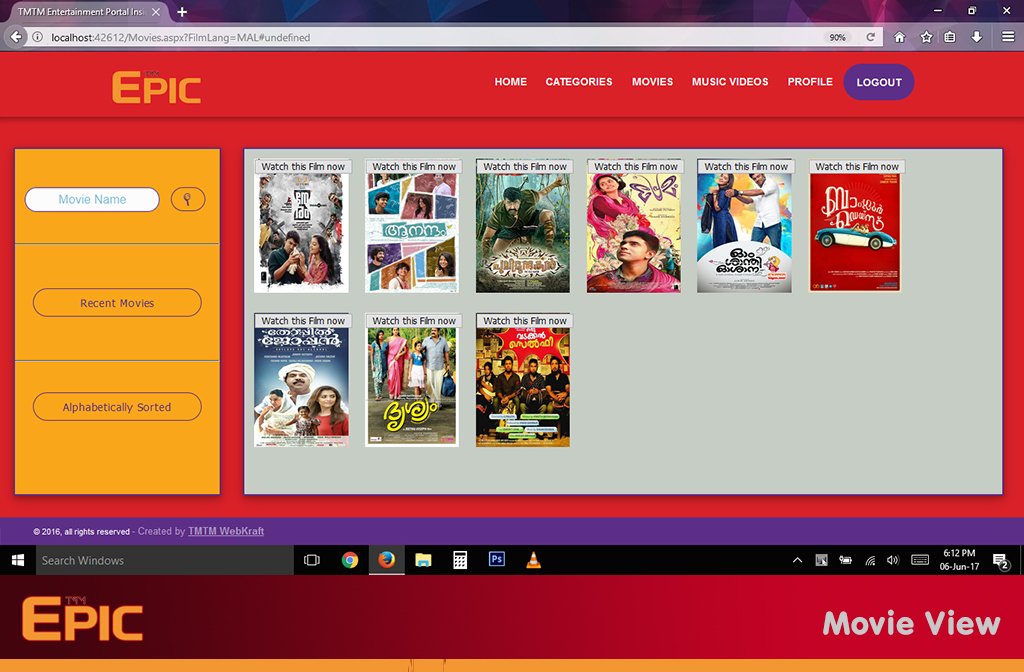Open the browser home page icon

[x=899, y=37]
